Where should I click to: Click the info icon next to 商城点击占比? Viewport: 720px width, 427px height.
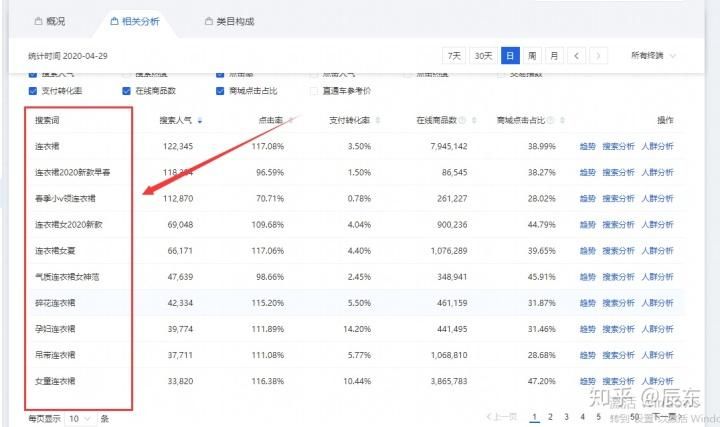tap(550, 120)
